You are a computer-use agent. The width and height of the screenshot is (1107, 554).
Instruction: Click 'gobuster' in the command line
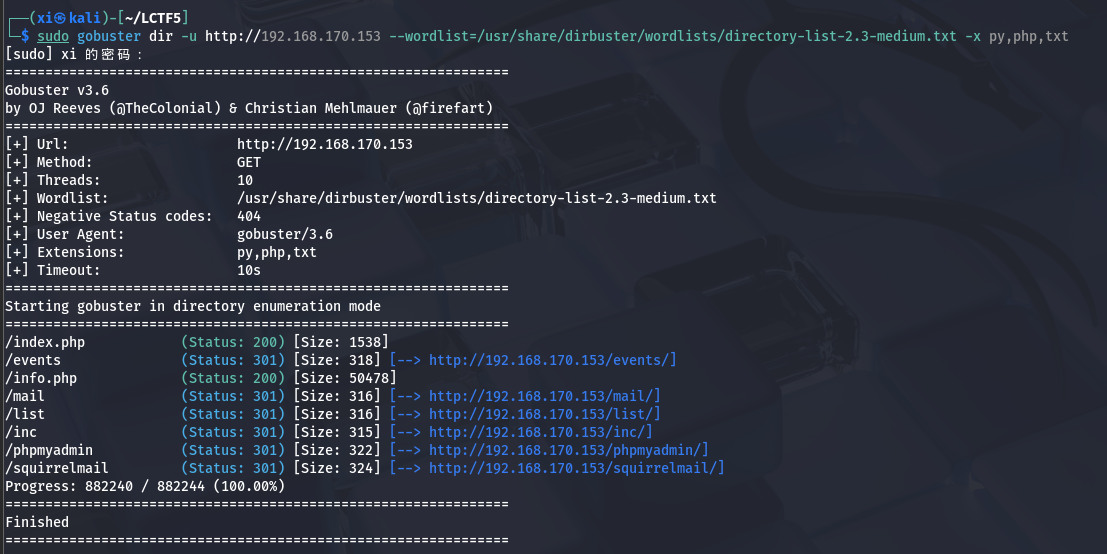coord(109,36)
